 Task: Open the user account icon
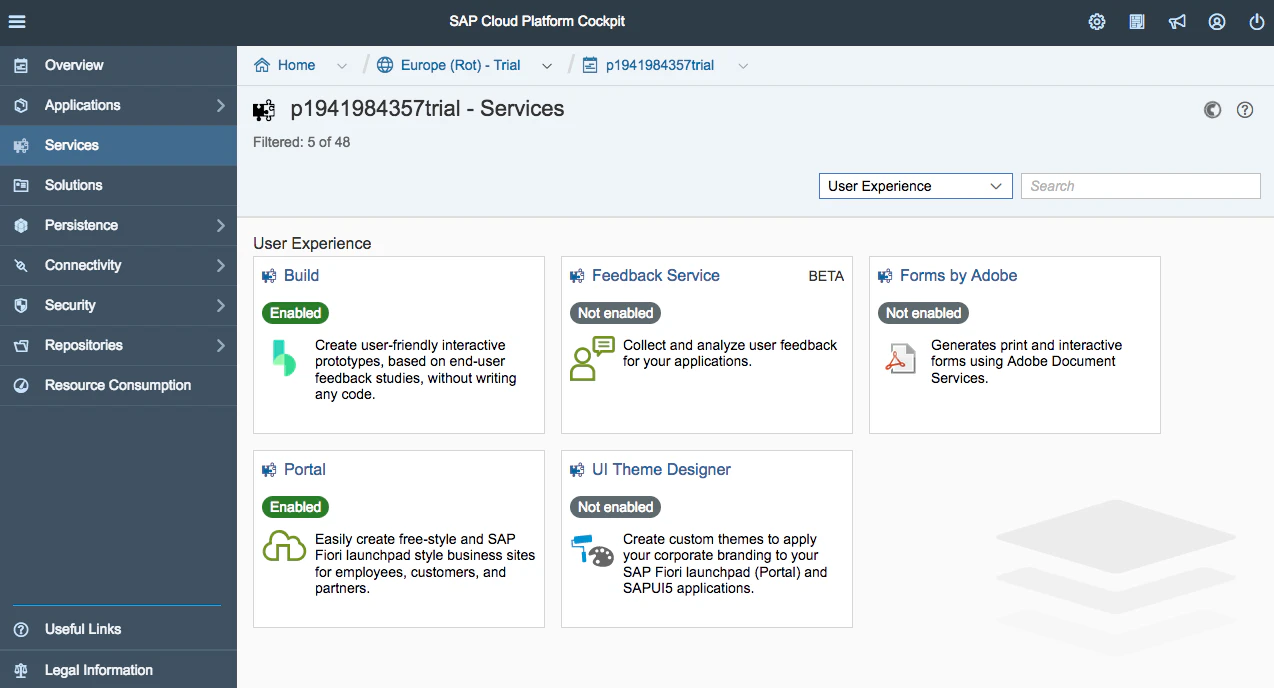pos(1216,21)
